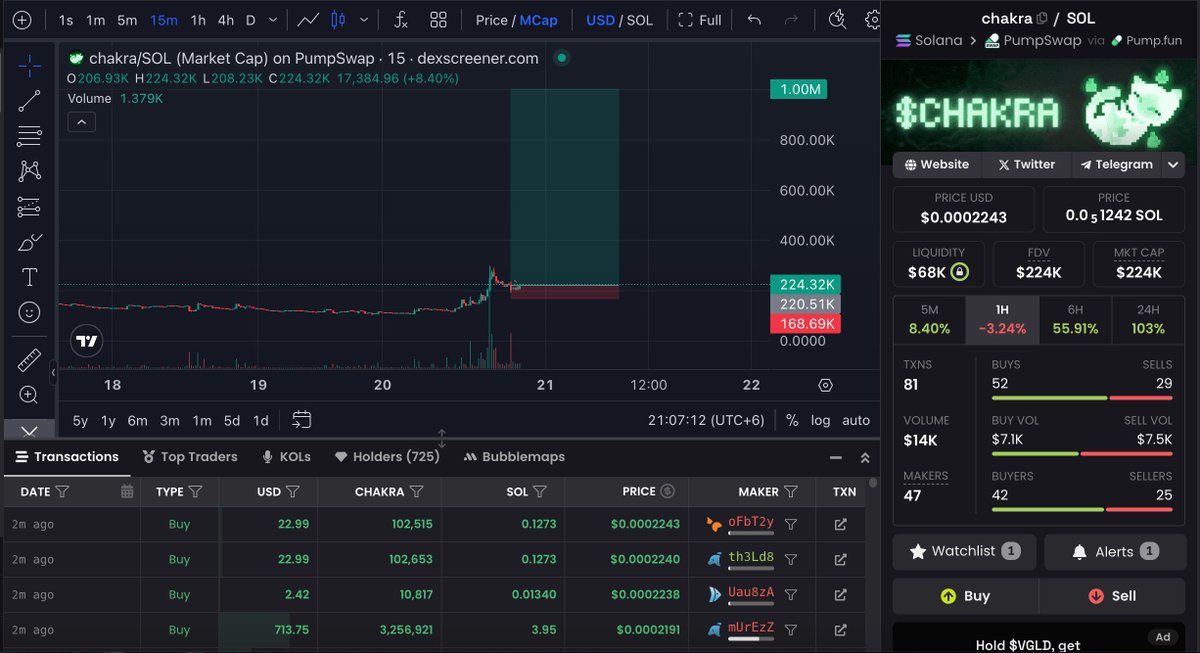Open the Alerts button
The width and height of the screenshot is (1200, 653).
1114,551
